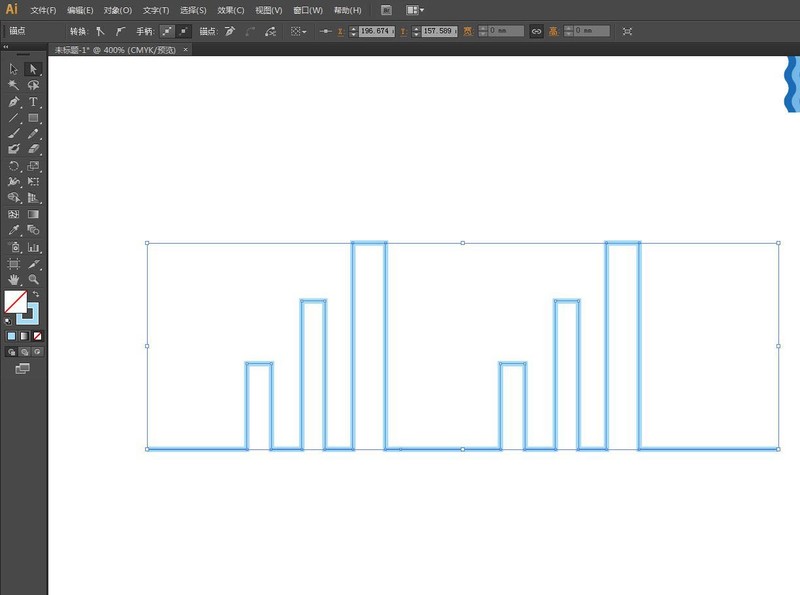Set paint to None
800x595 pixels.
pyautogui.click(x=37, y=336)
